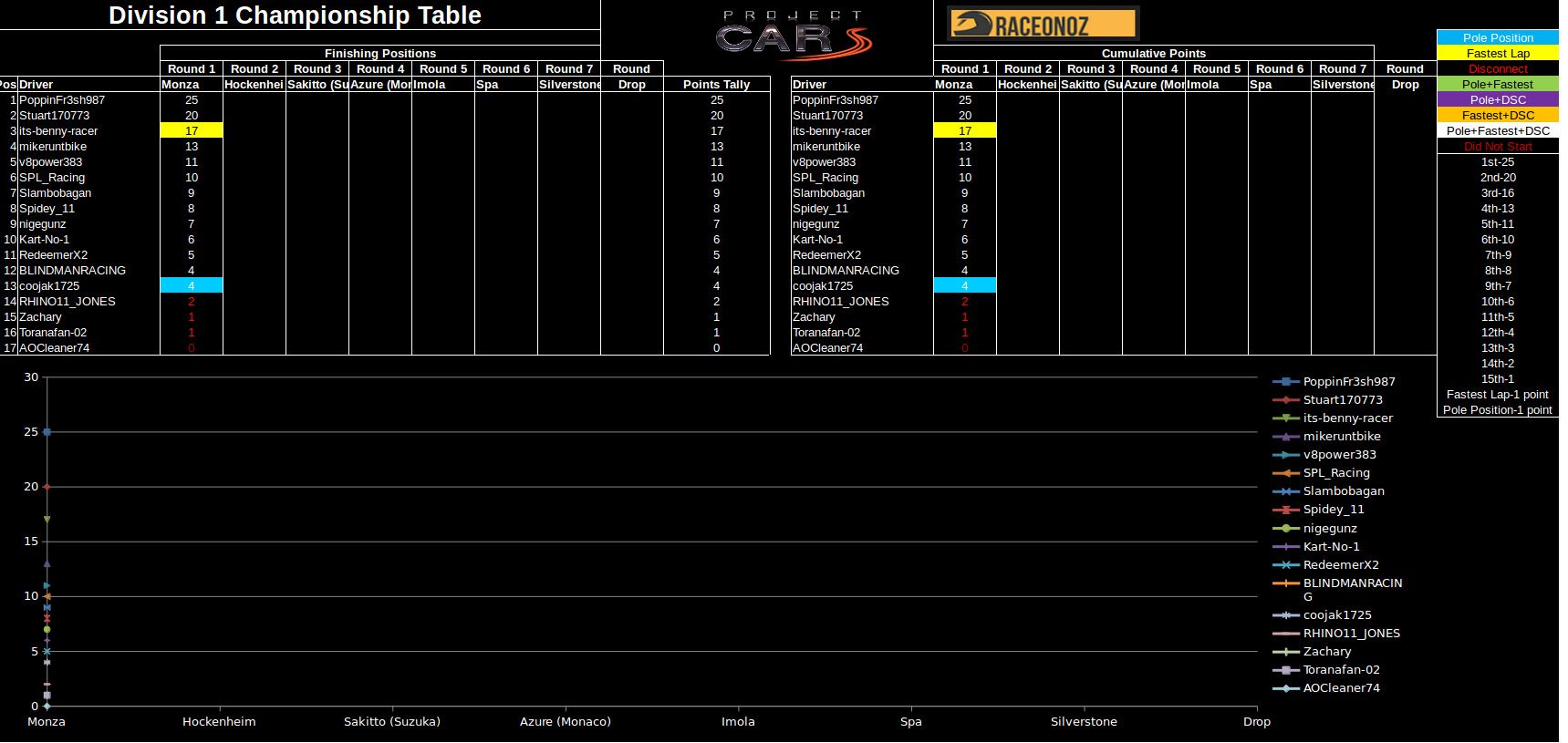Click 'Sakitto (Suzuka)' label on chart axis
This screenshot has height=743, width=1568.
[x=392, y=721]
